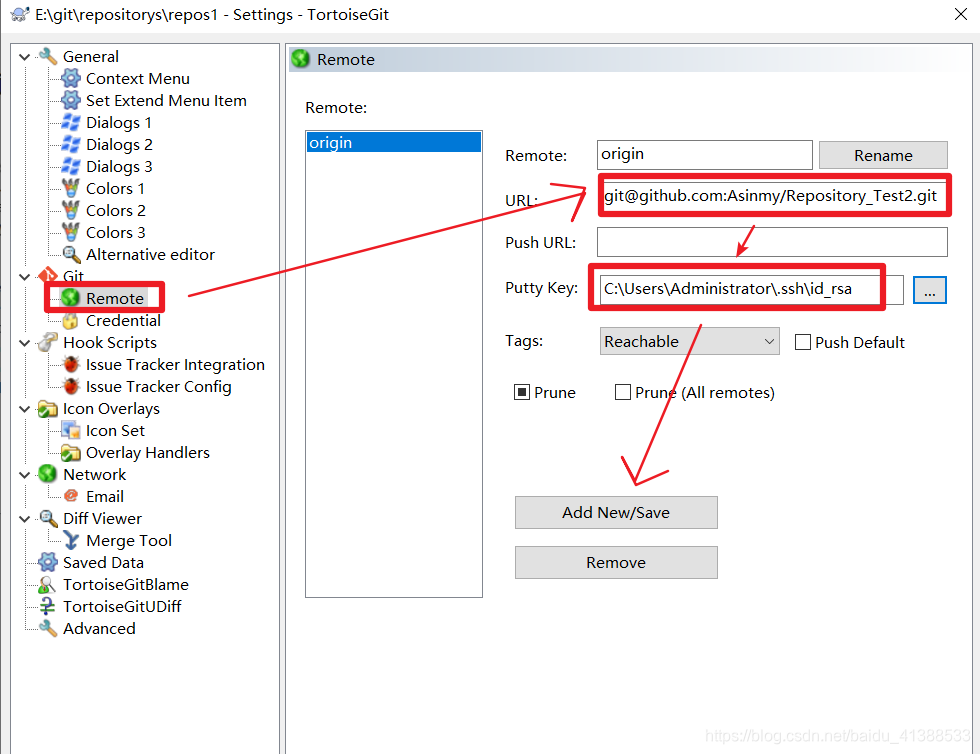Click the Add New/Save button
Image resolution: width=980 pixels, height=754 pixels.
(x=616, y=512)
